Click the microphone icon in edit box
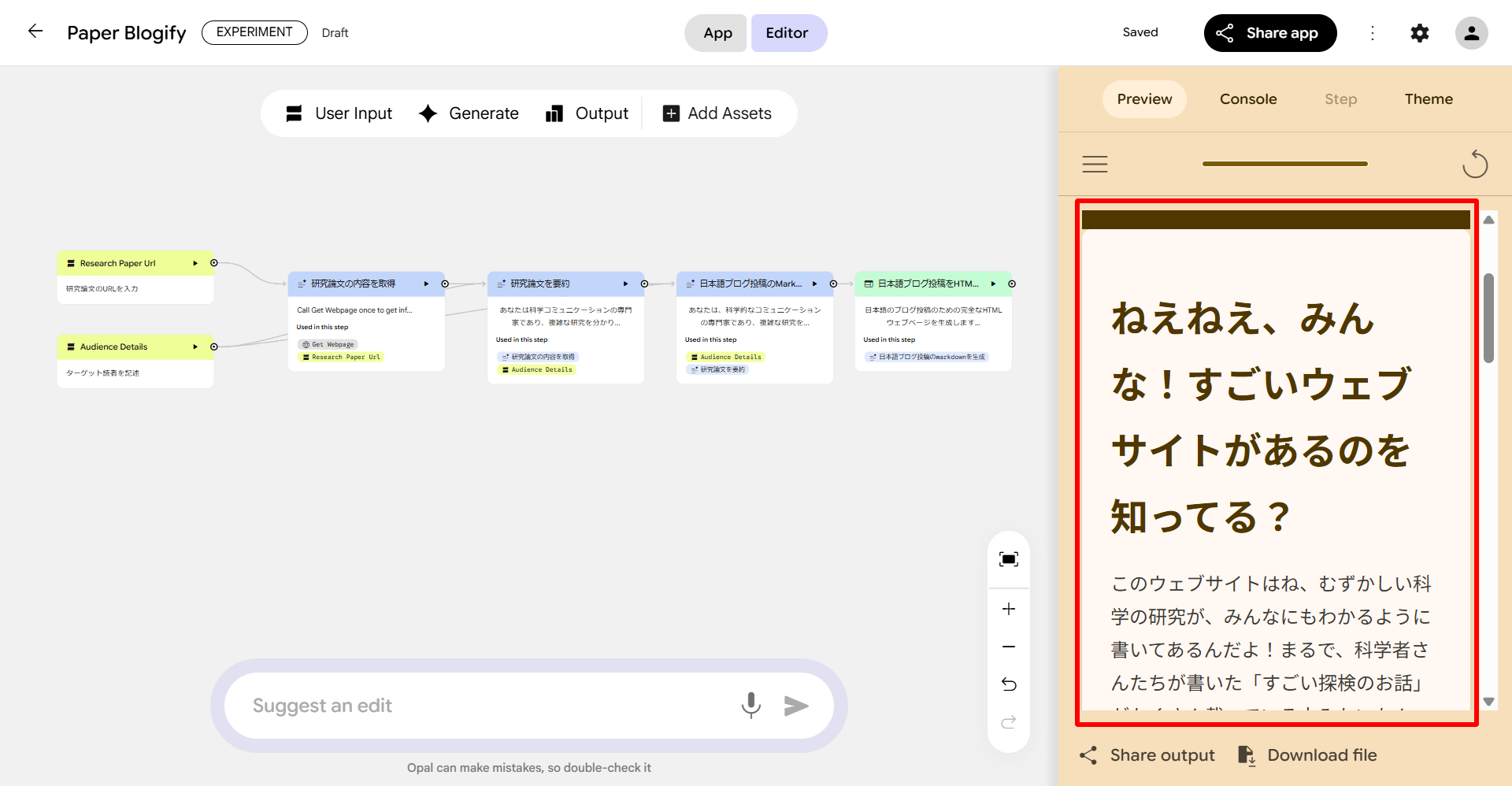The image size is (1512, 786). click(x=750, y=706)
